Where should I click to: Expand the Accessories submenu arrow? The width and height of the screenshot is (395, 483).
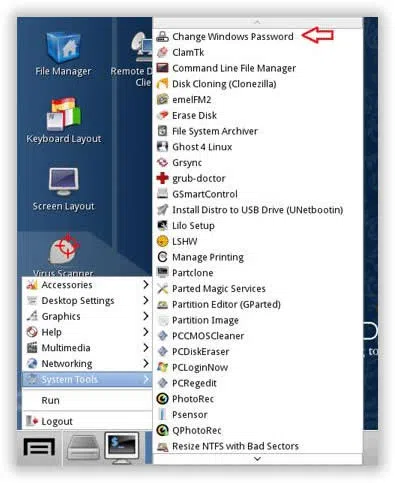pyautogui.click(x=146, y=285)
